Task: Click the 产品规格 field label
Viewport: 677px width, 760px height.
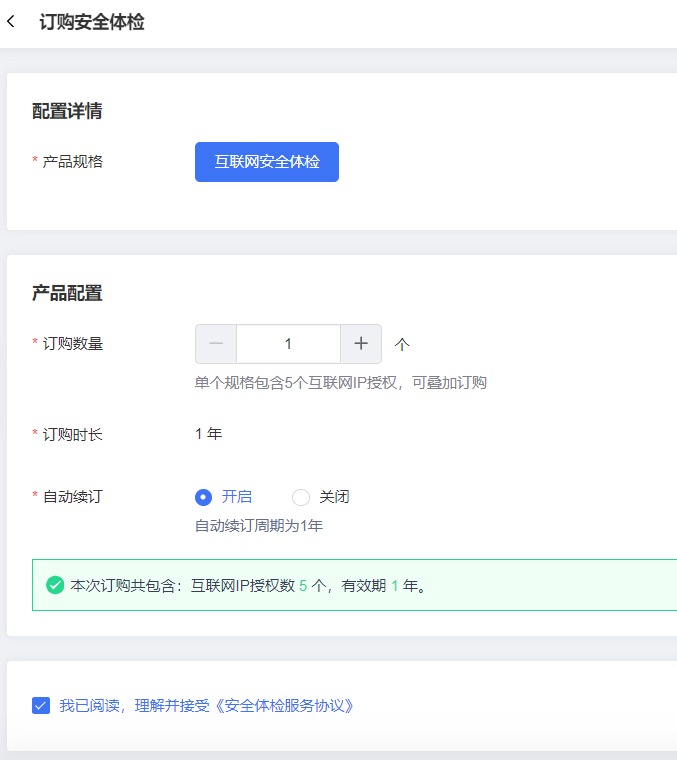Action: tap(73, 161)
